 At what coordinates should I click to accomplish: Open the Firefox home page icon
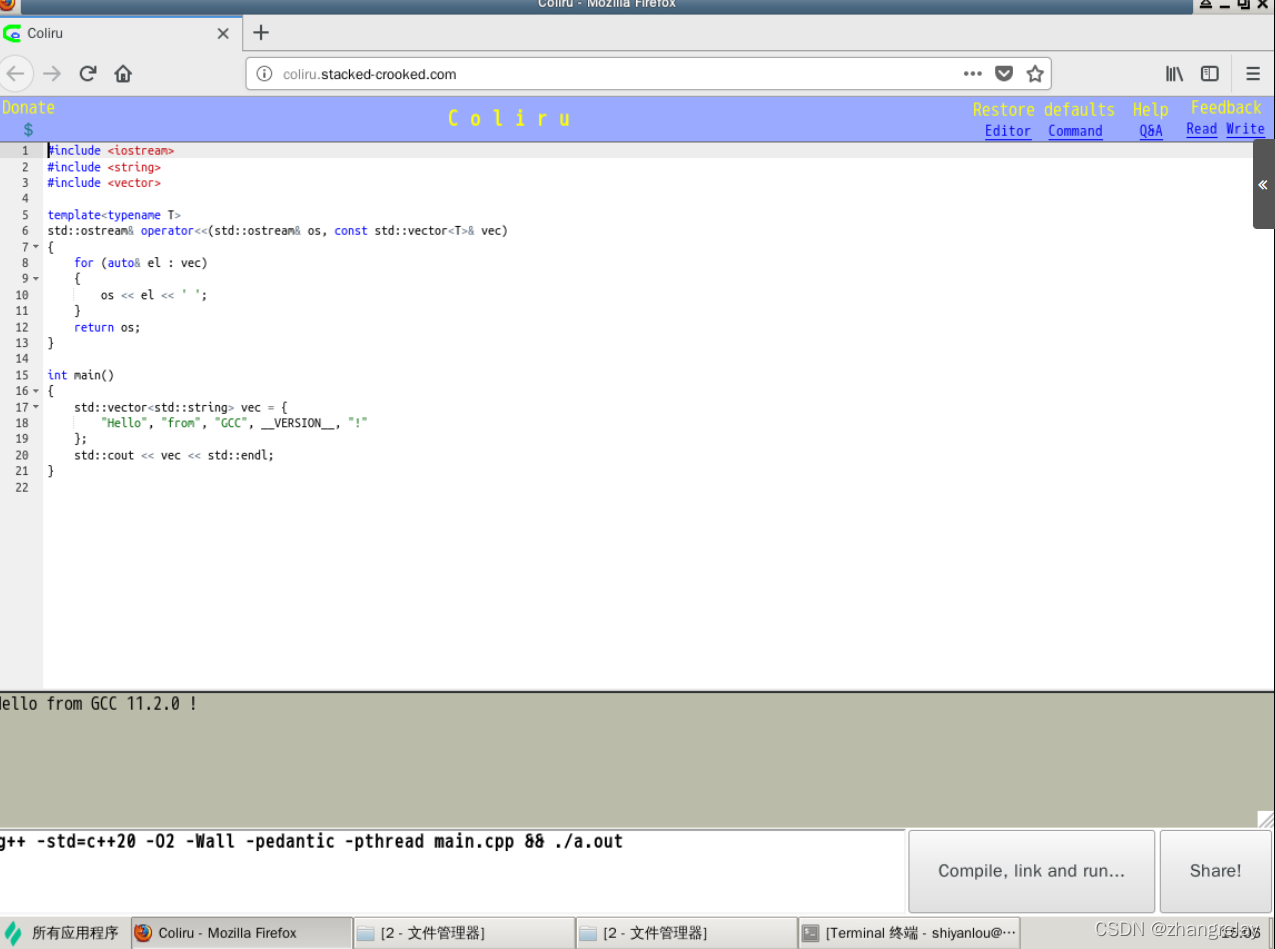(x=123, y=73)
